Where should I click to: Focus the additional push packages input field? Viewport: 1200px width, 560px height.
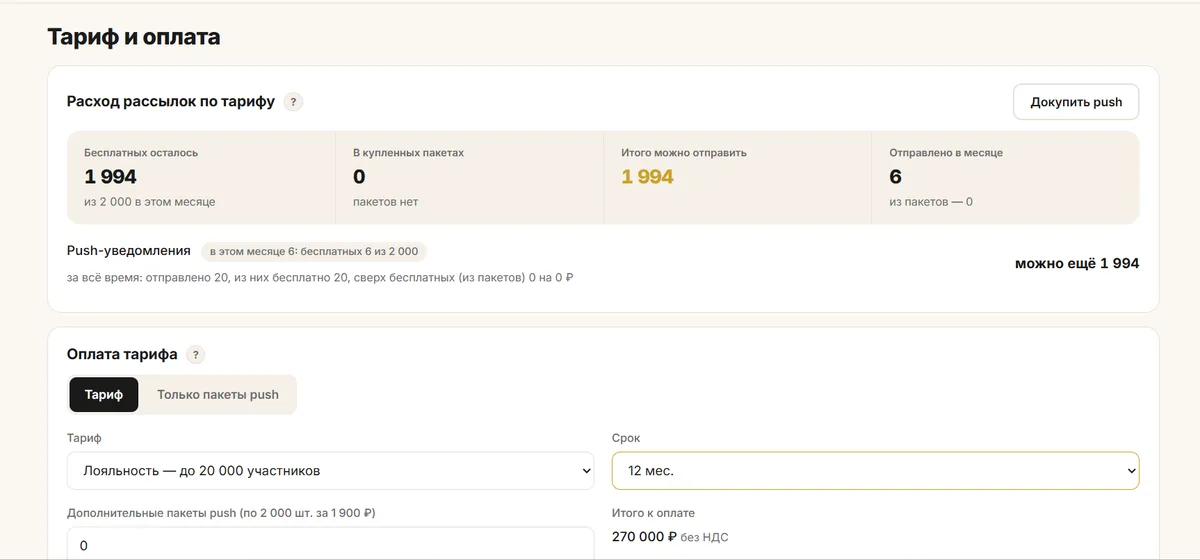click(331, 545)
